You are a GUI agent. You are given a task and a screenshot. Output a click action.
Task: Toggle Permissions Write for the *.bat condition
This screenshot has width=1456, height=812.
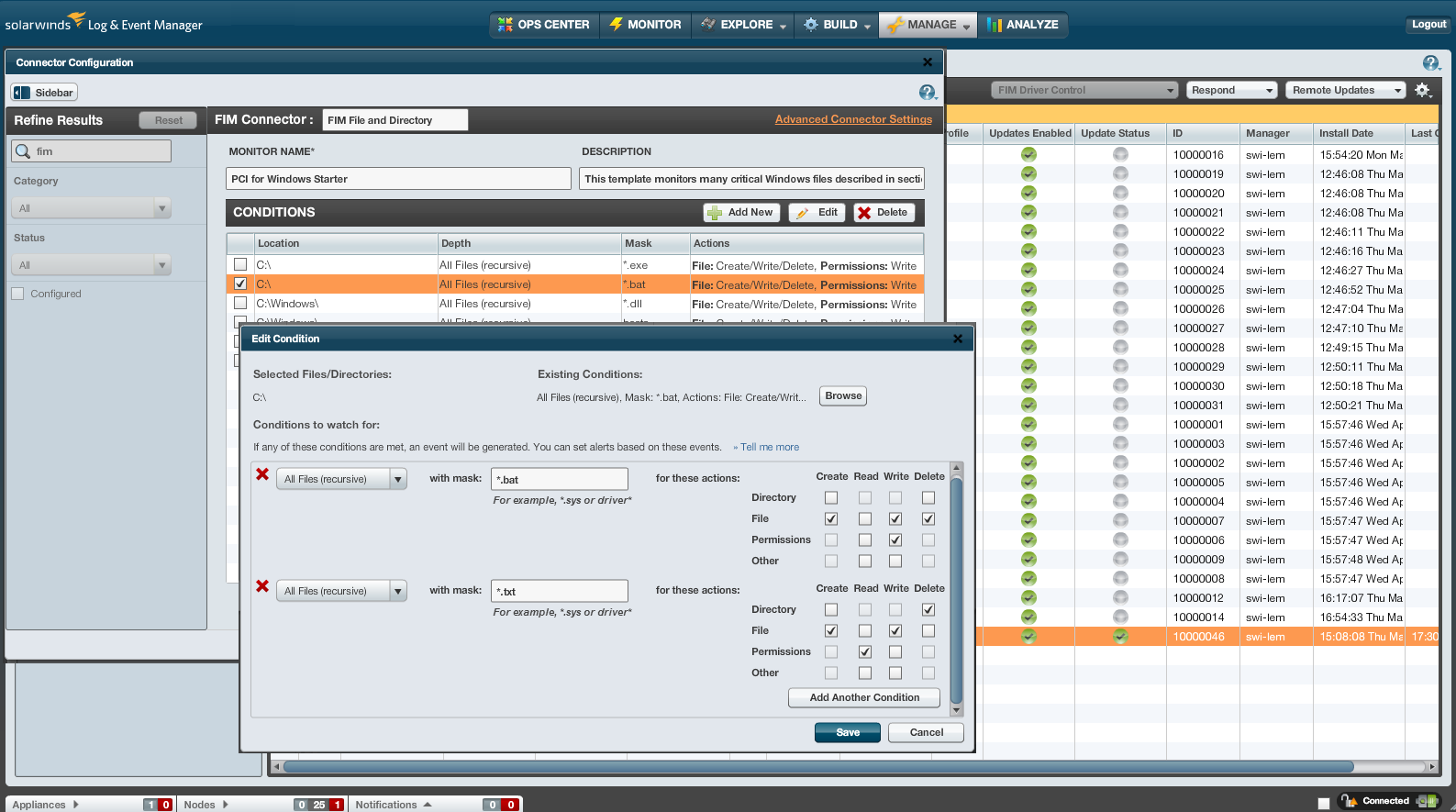coord(895,539)
